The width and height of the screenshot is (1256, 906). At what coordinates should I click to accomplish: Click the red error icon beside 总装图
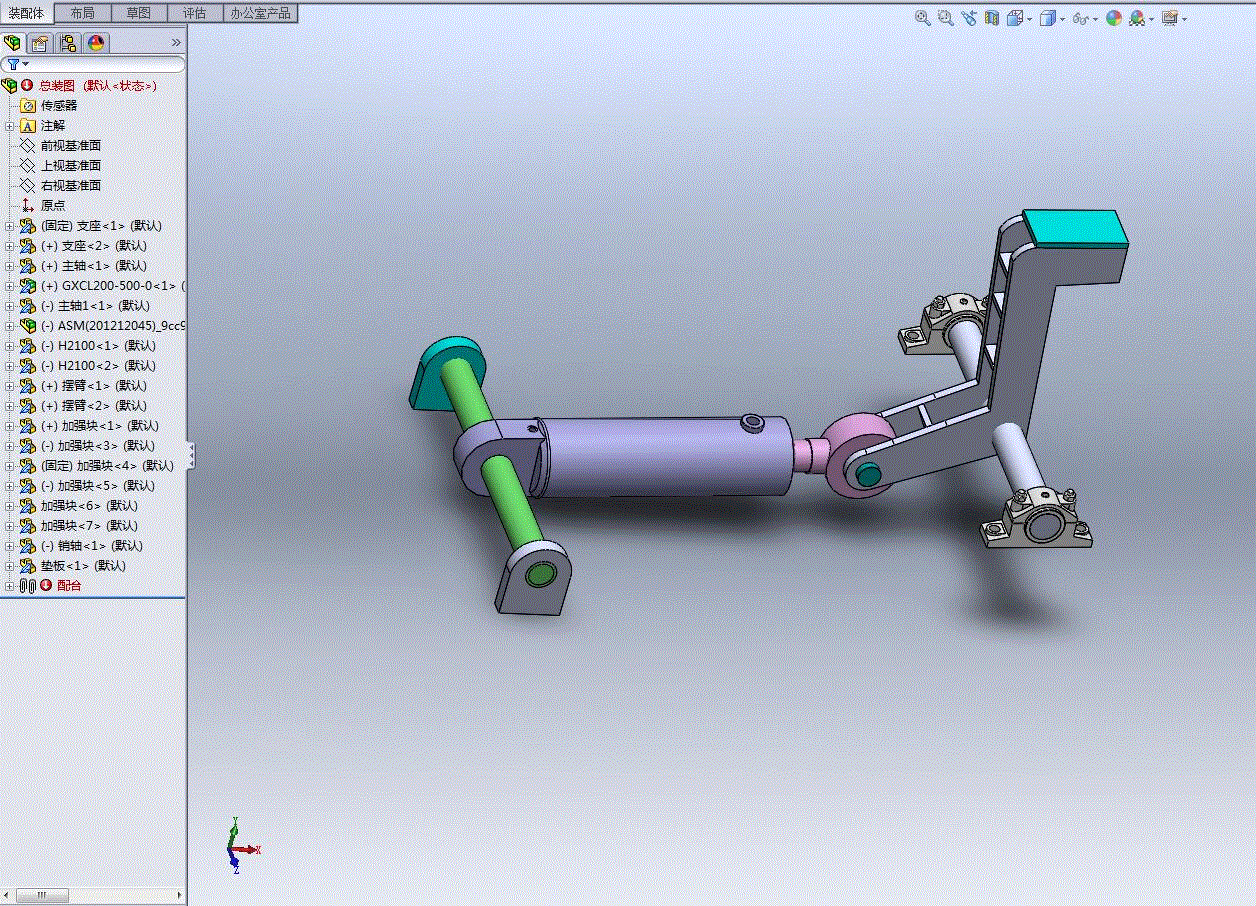(x=27, y=86)
